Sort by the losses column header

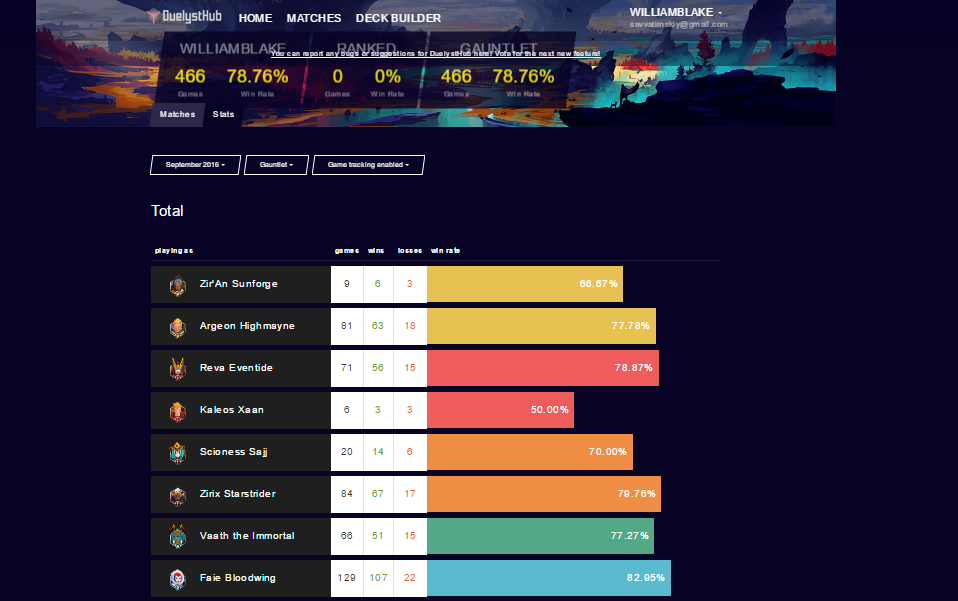click(x=410, y=250)
